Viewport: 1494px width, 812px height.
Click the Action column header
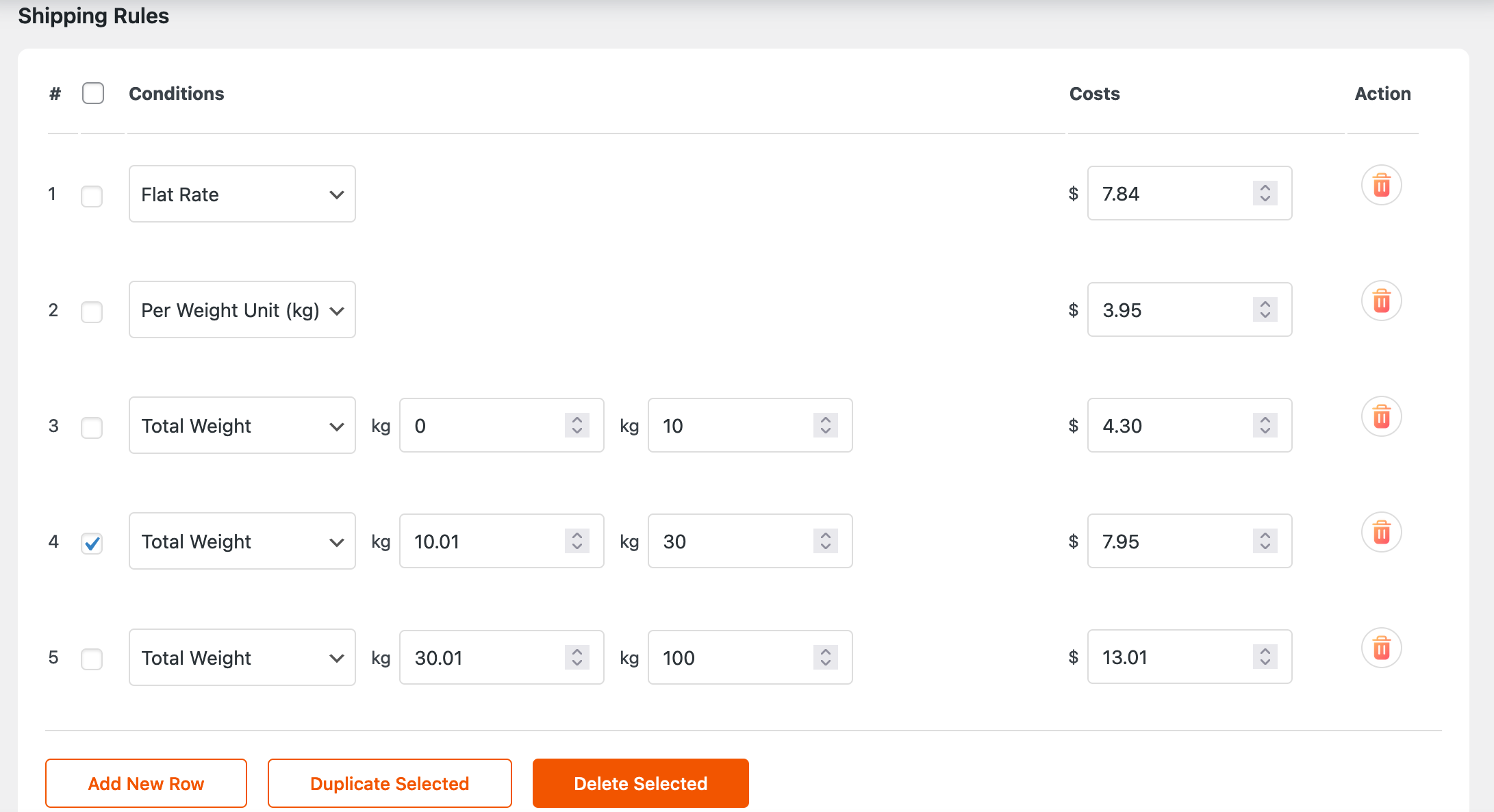(1383, 94)
